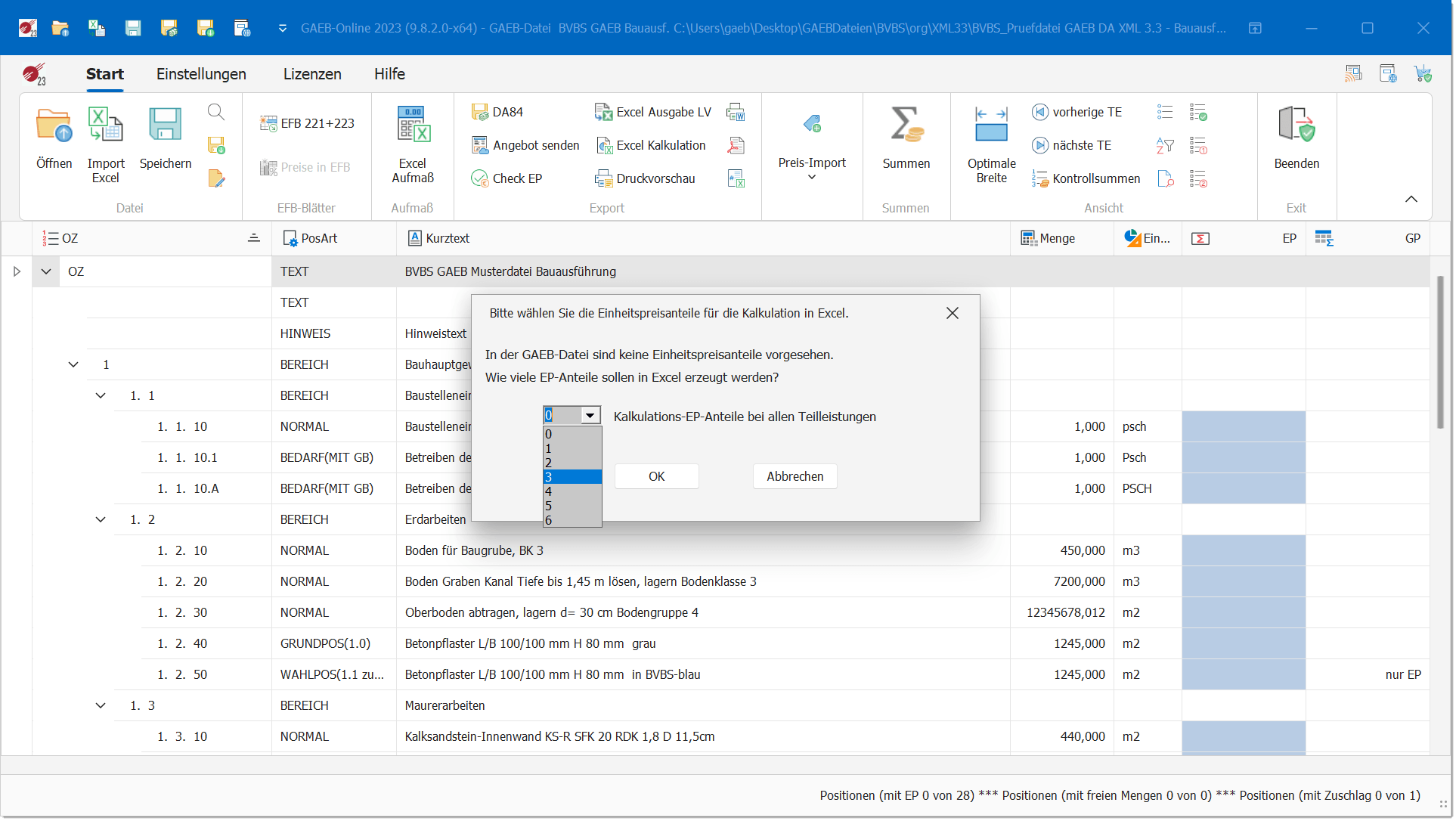
Task: Click the Excel Aufmaß icon
Action: pyautogui.click(x=413, y=124)
